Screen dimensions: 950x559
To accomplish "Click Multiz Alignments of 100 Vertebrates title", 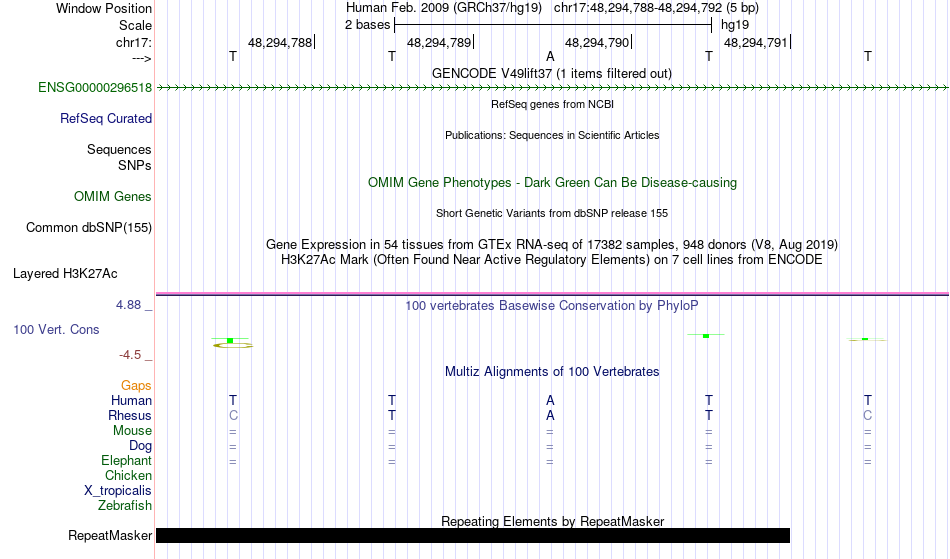I will pos(552,371).
